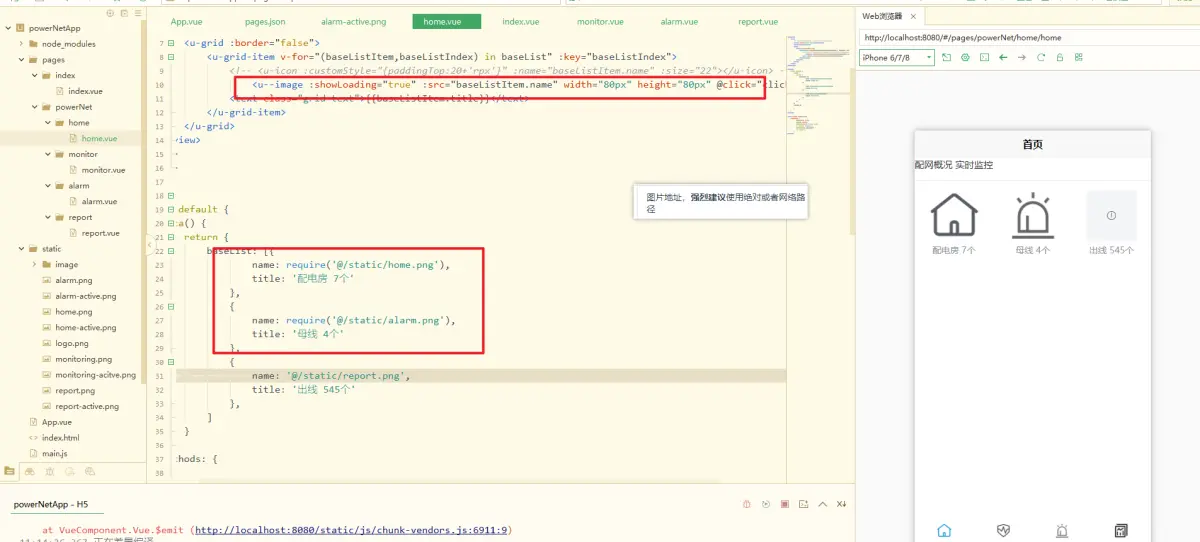Screen dimensions: 1200x542
Task: Open index.html in the file tree
Action: [x=60, y=438]
